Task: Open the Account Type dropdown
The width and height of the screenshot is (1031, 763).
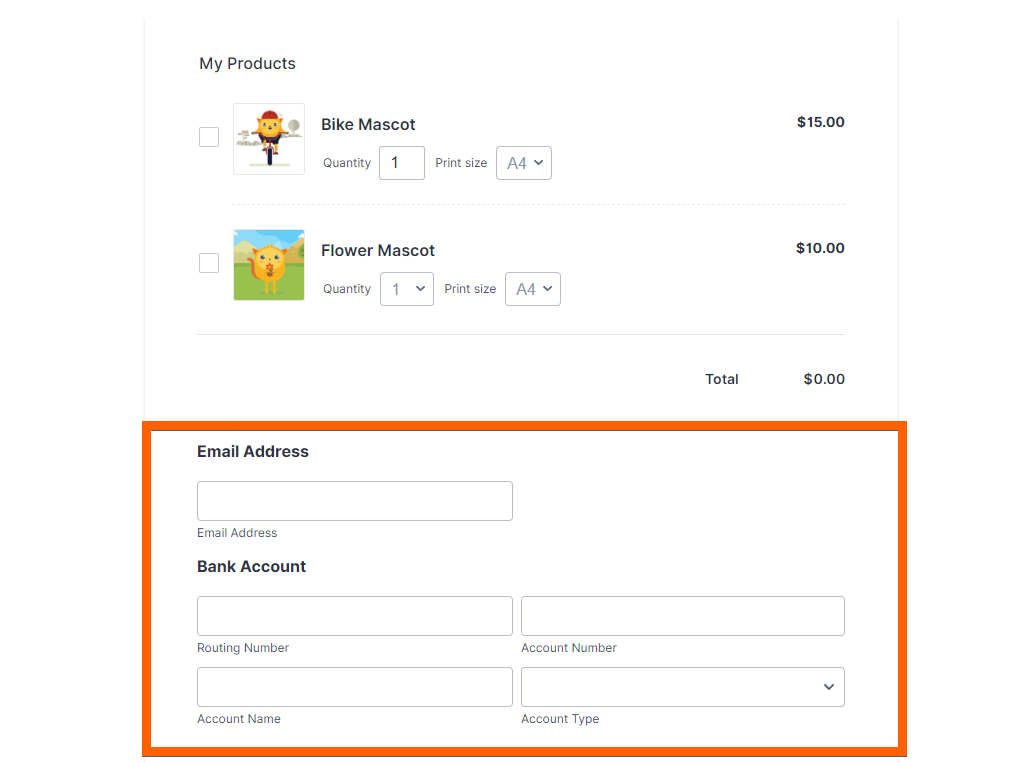Action: [683, 687]
